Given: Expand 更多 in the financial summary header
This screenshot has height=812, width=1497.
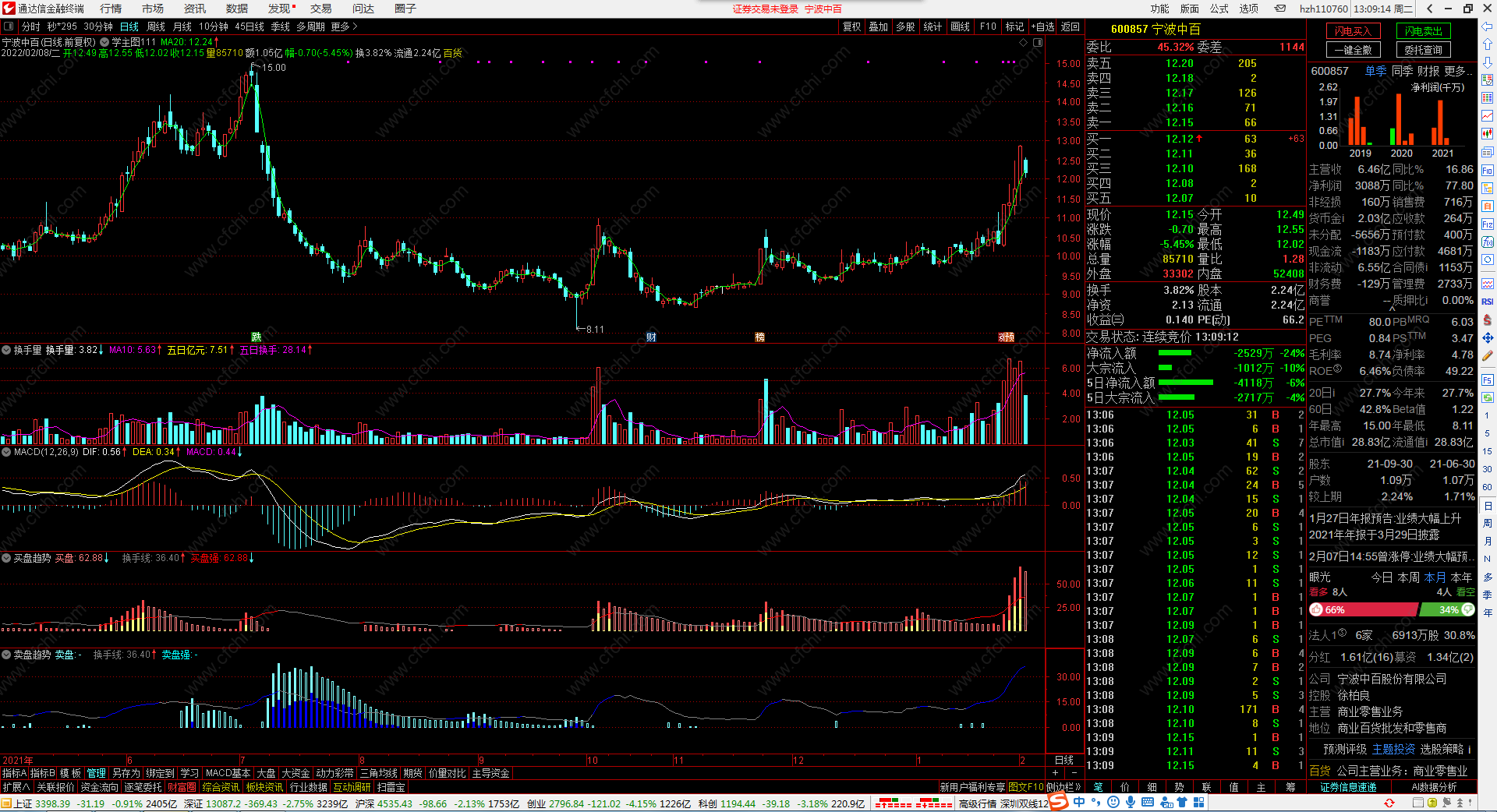Looking at the screenshot, I should pyautogui.click(x=1458, y=71).
